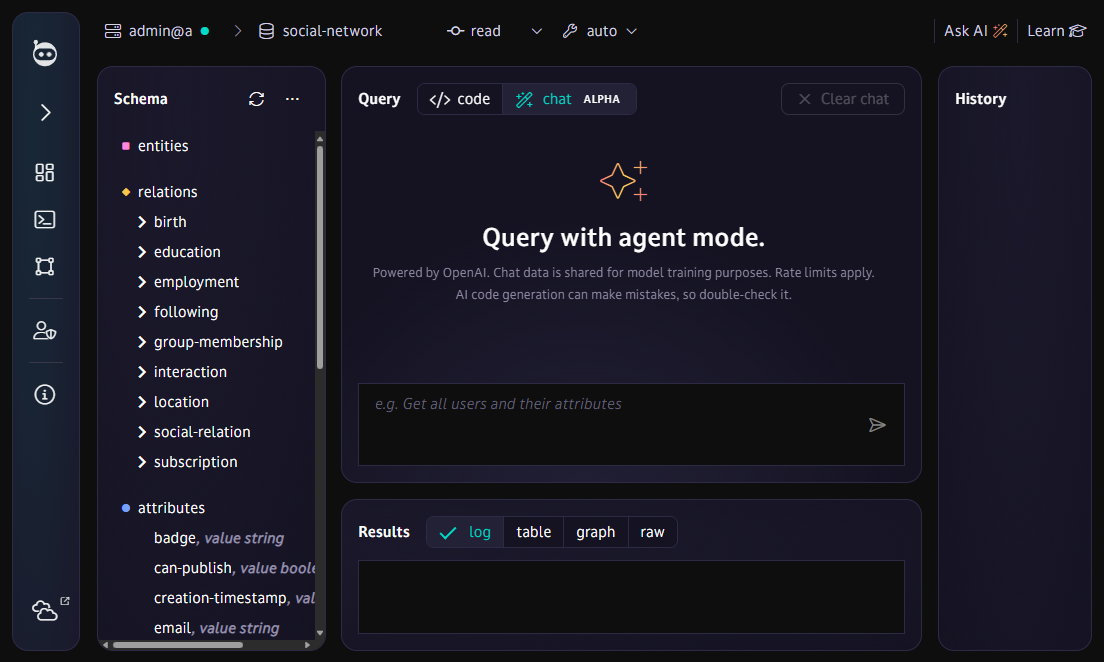Click the yellow relations diamond icon
This screenshot has width=1104, height=662.
coord(126,192)
